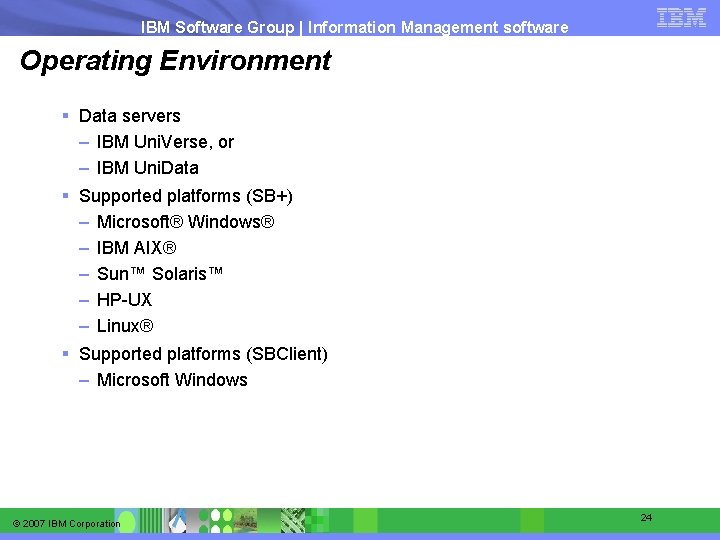Screen dimensions: 720x540
Task: Click 'Microsoft Windows' under SBClient
Action: [x=172, y=380]
